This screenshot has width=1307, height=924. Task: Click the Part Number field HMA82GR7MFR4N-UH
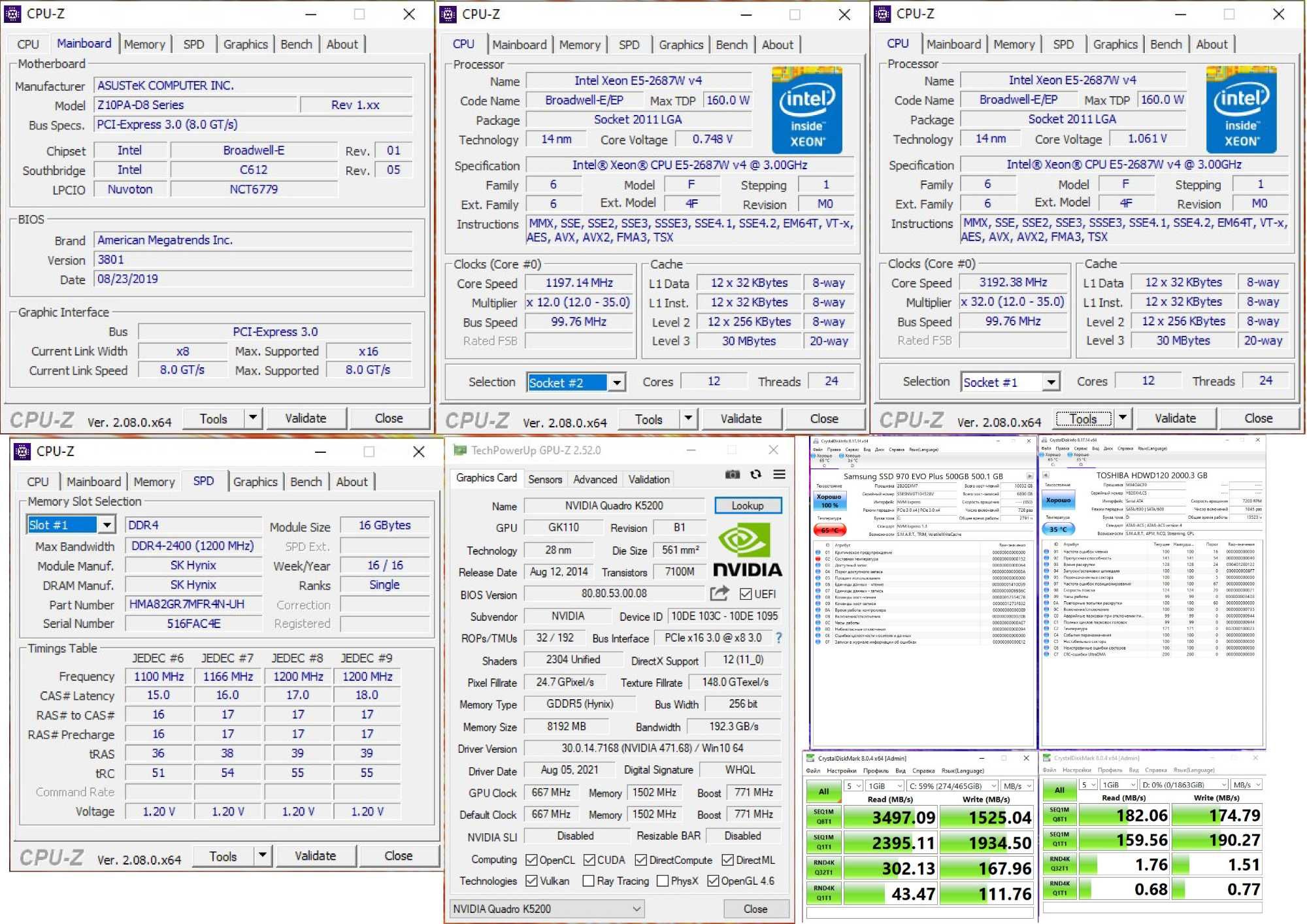[193, 604]
